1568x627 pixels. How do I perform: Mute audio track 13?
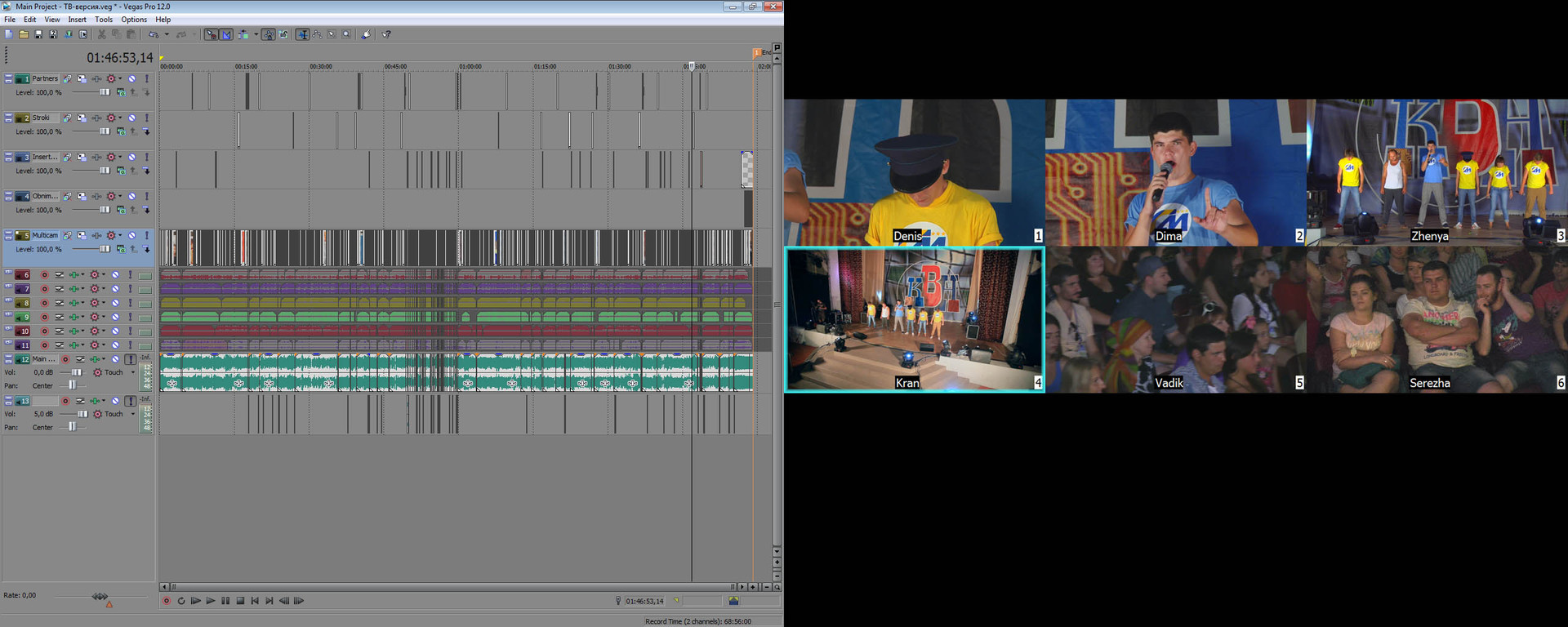point(116,401)
